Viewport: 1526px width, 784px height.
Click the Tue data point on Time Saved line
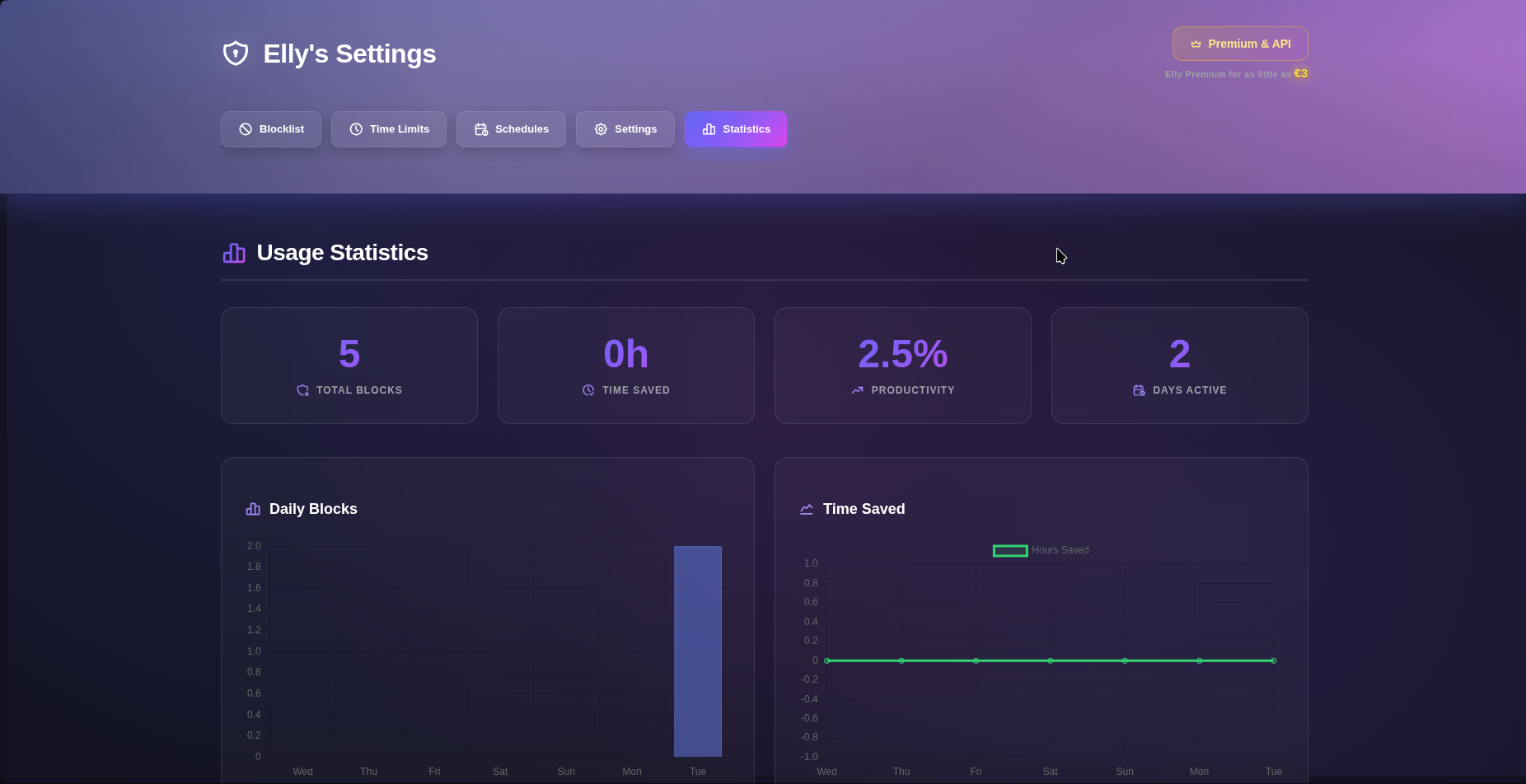tap(1274, 660)
